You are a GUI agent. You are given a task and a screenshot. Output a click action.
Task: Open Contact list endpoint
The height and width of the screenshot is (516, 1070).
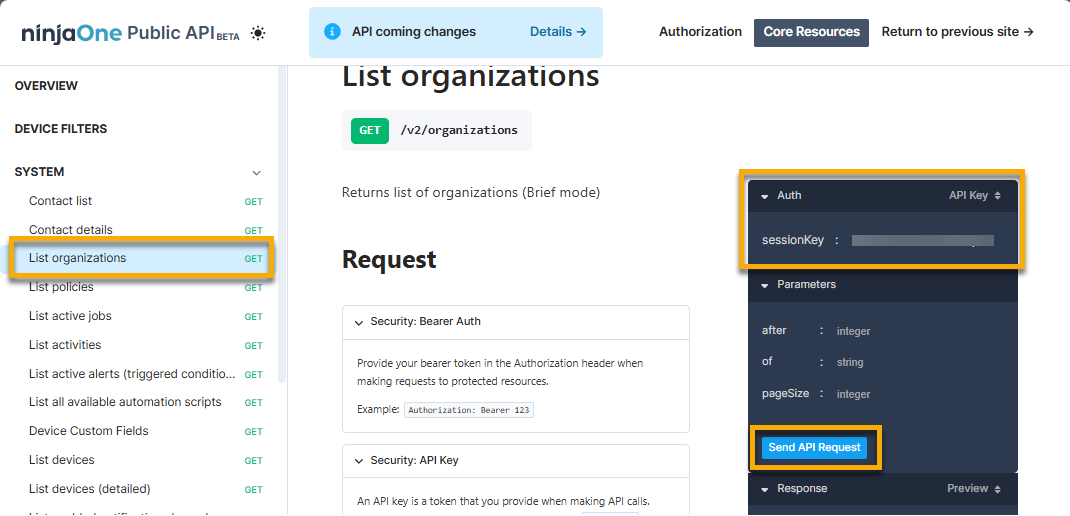145,201
